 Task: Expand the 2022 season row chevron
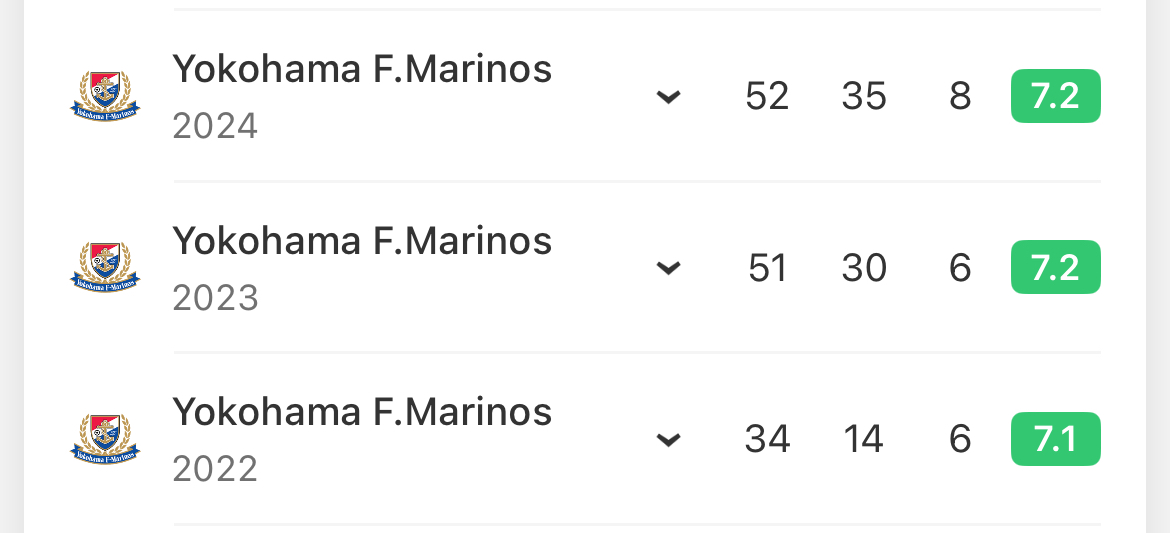coord(668,439)
